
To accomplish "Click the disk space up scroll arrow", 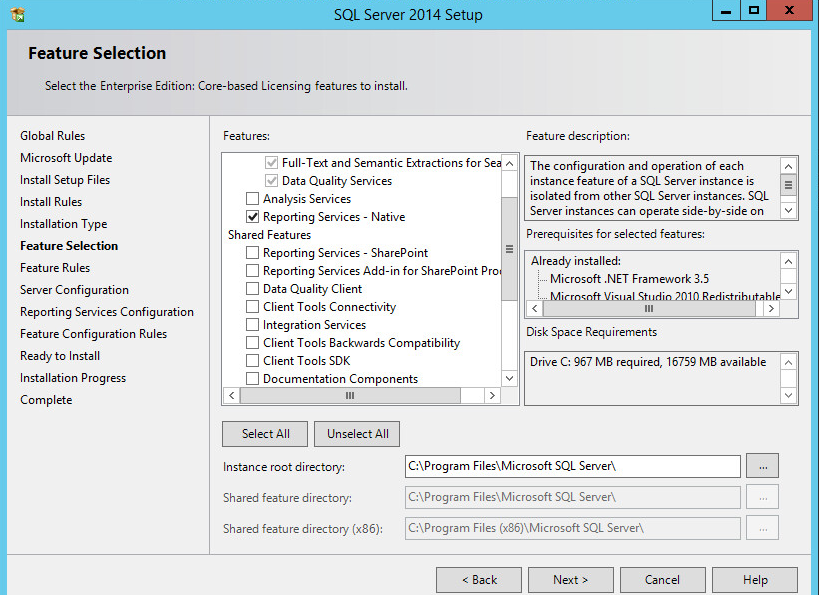I will (789, 363).
